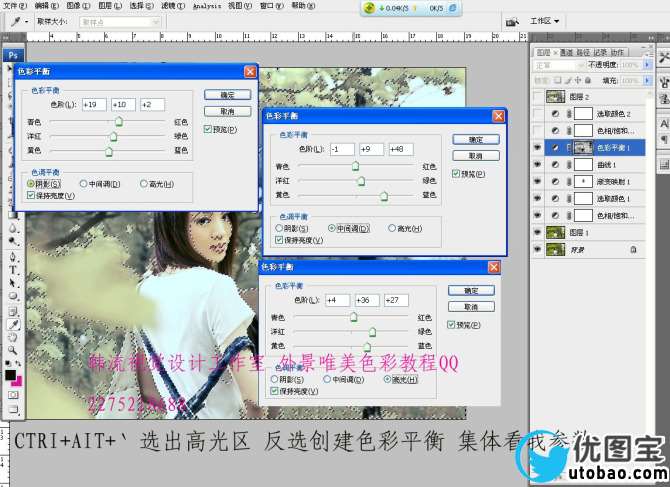The height and width of the screenshot is (487, 670).
Task: Switch to the 动作 tab
Action: tap(617, 52)
